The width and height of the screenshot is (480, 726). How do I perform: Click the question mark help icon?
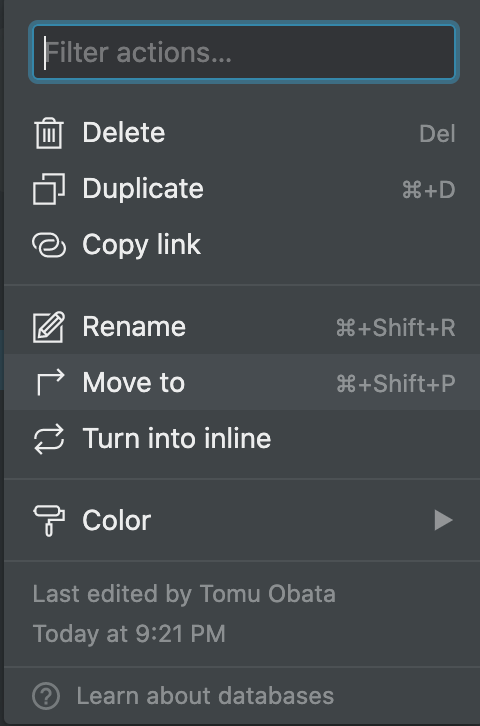click(46, 696)
